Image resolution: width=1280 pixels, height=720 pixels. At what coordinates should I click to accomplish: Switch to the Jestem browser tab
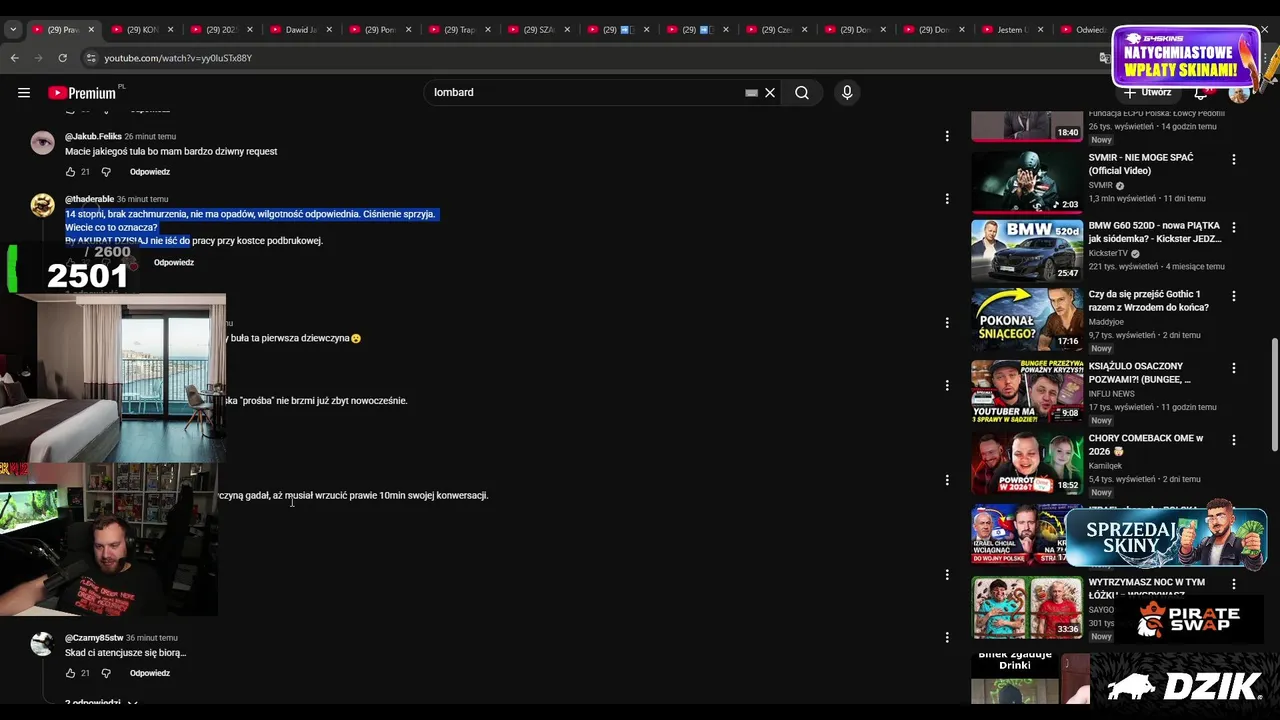(x=1012, y=30)
